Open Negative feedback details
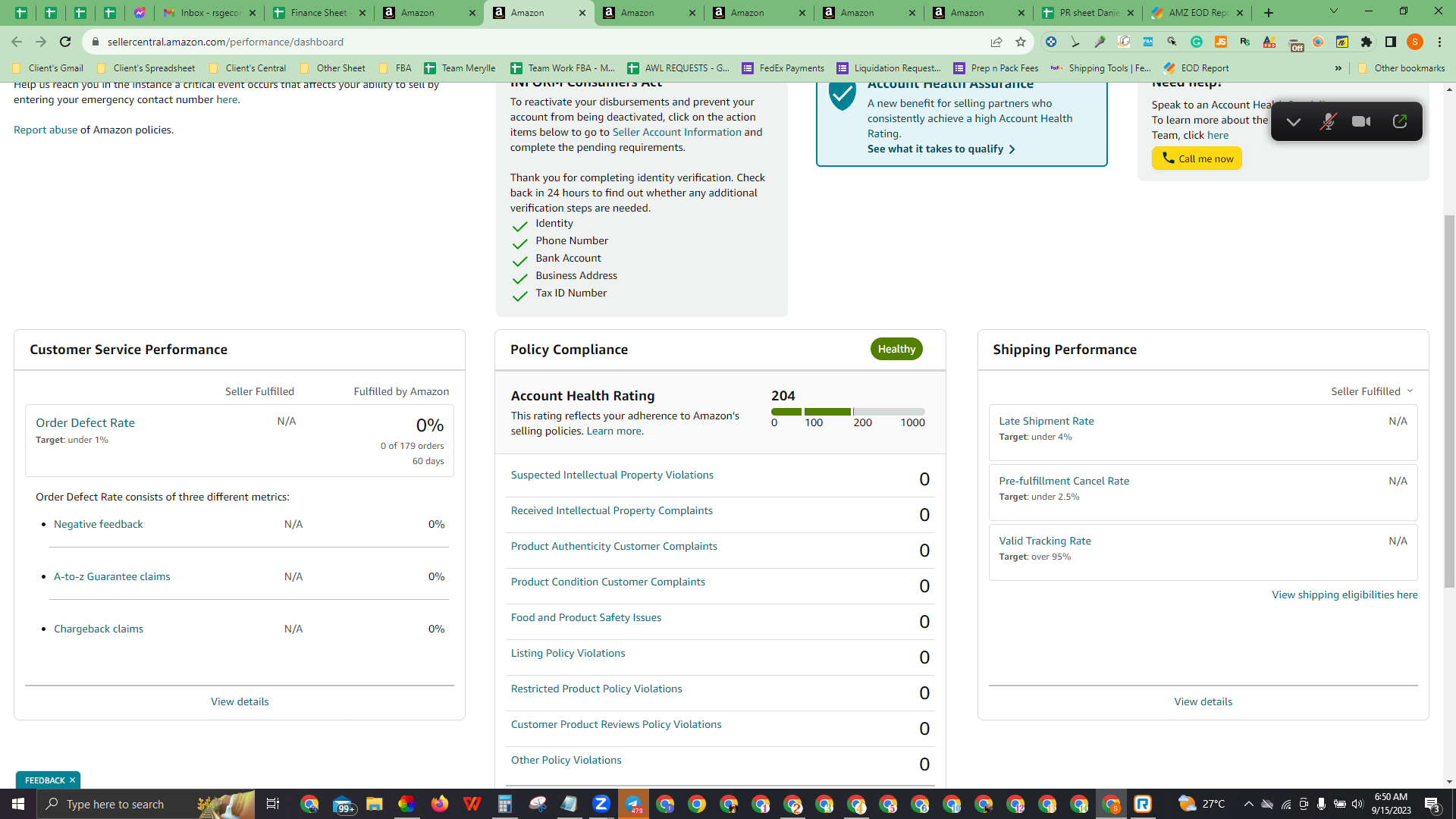The height and width of the screenshot is (819, 1456). click(x=99, y=525)
